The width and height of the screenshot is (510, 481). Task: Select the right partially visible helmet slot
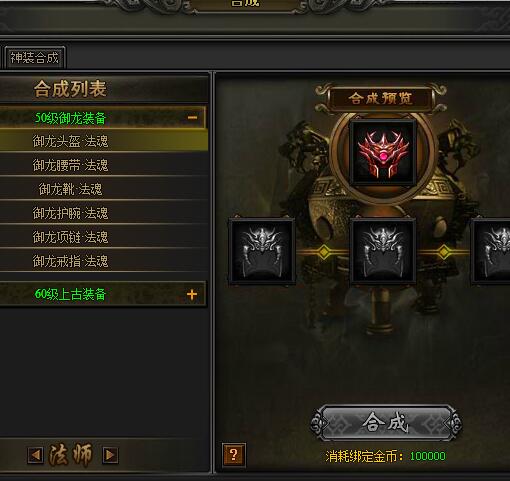pos(491,251)
